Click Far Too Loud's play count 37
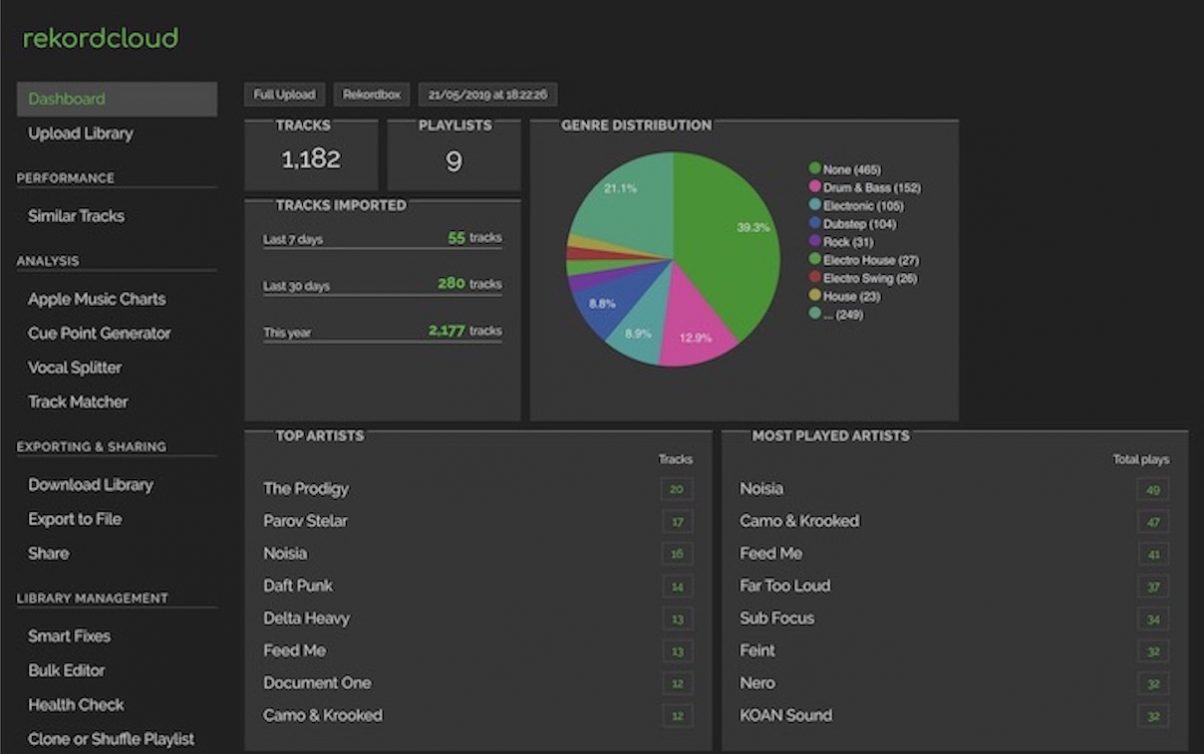The height and width of the screenshot is (754, 1204). pos(1153,586)
